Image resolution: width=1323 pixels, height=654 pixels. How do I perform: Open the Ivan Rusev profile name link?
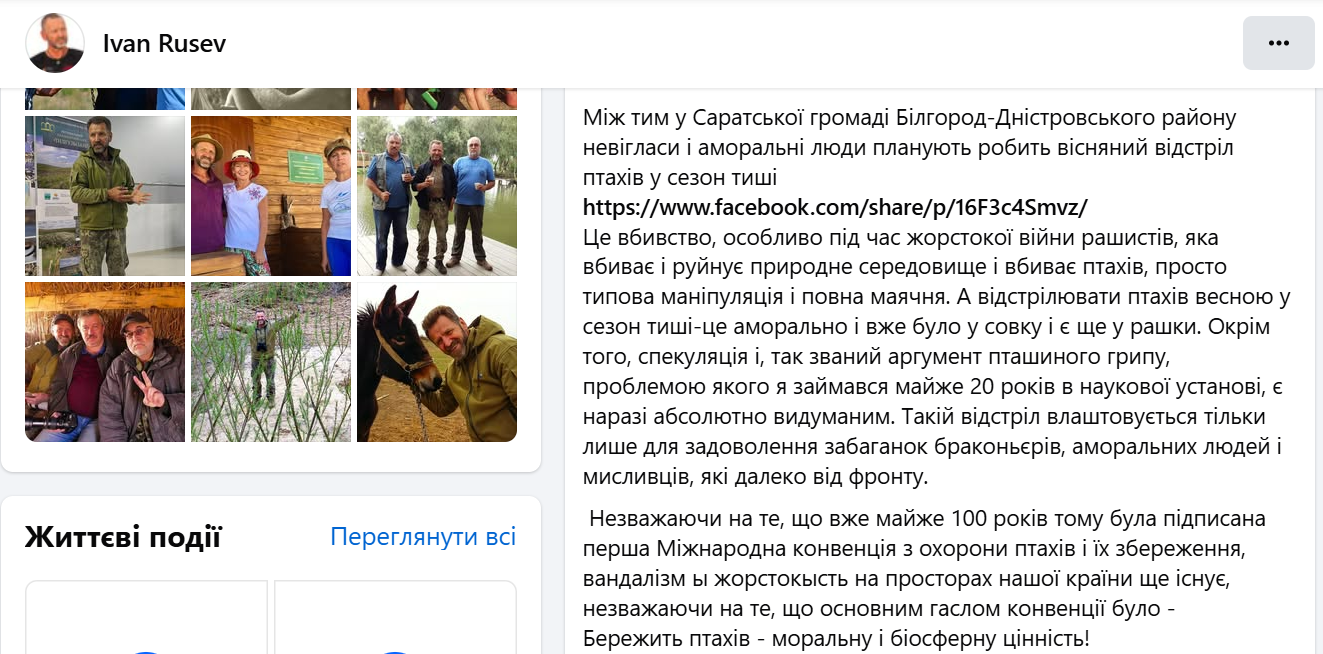(x=164, y=44)
